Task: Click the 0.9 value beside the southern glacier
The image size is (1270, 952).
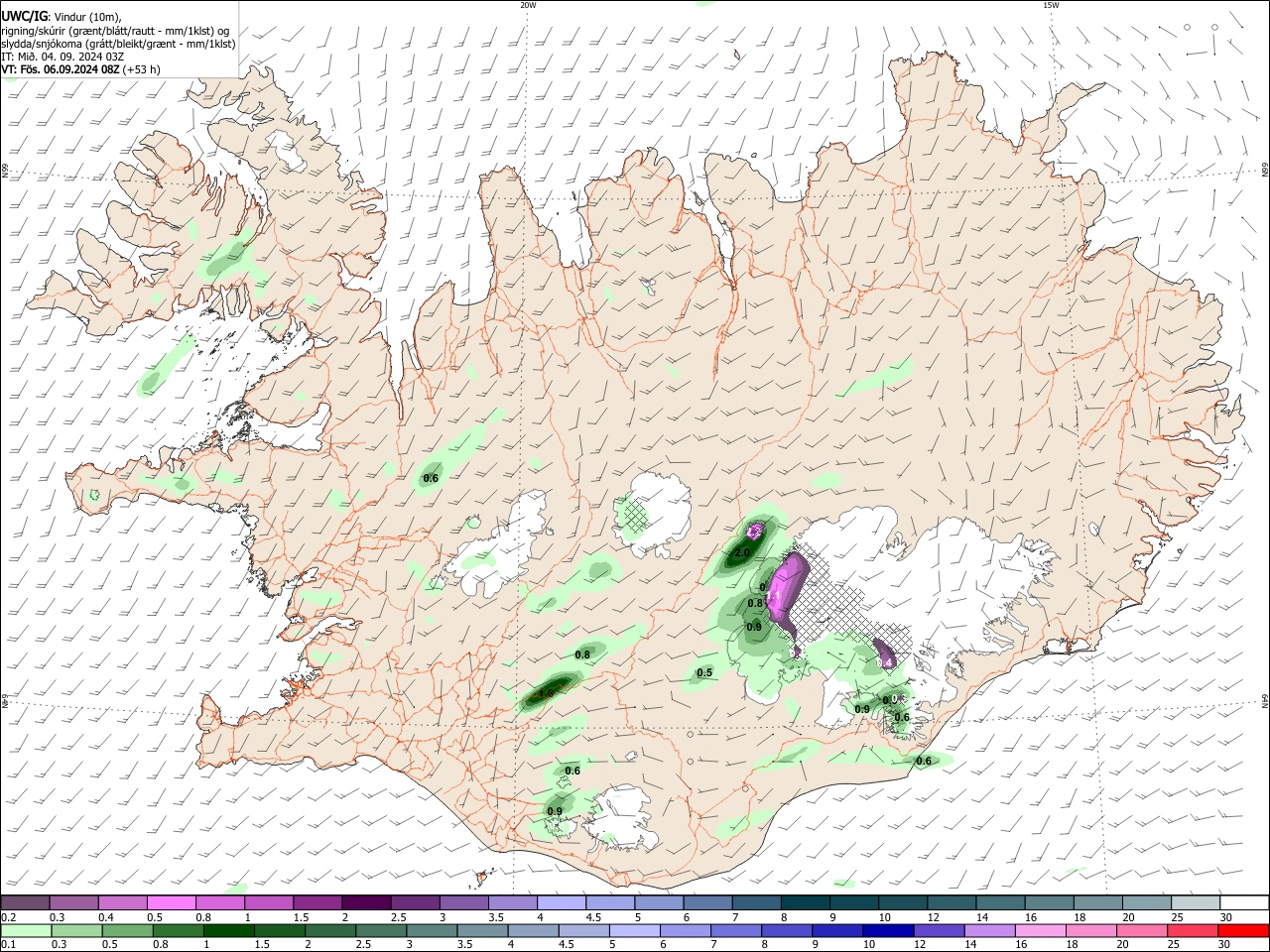Action: 555,811
